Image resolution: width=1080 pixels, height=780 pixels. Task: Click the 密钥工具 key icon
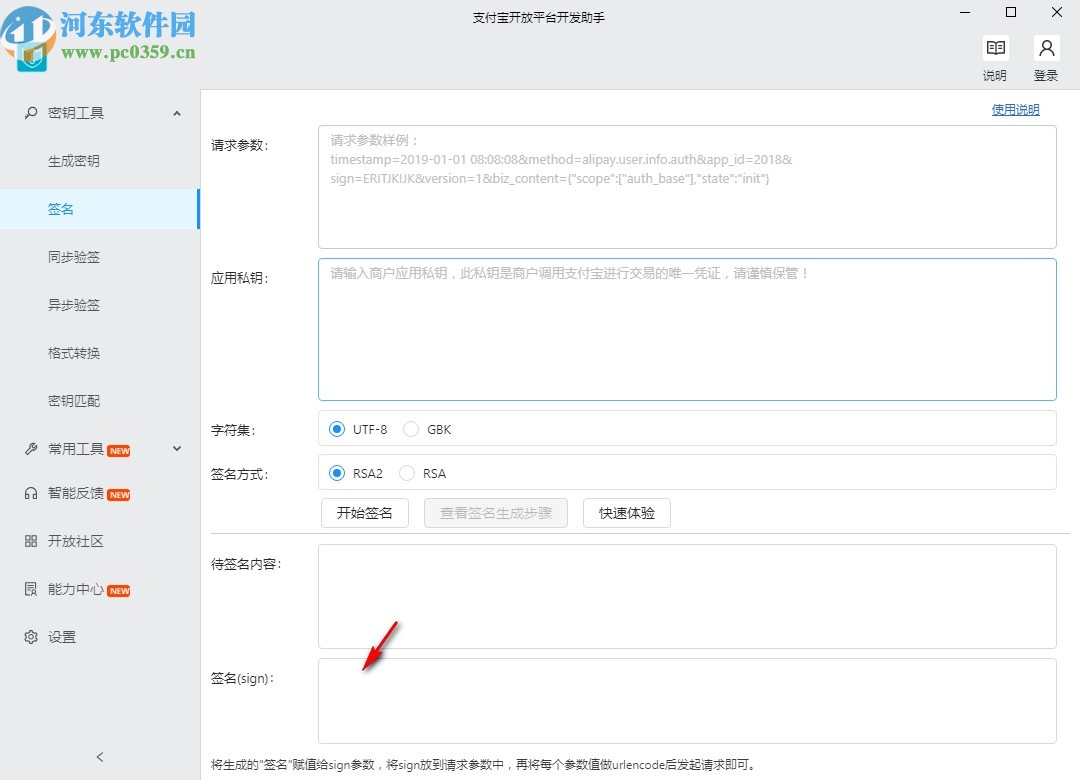[x=31, y=112]
